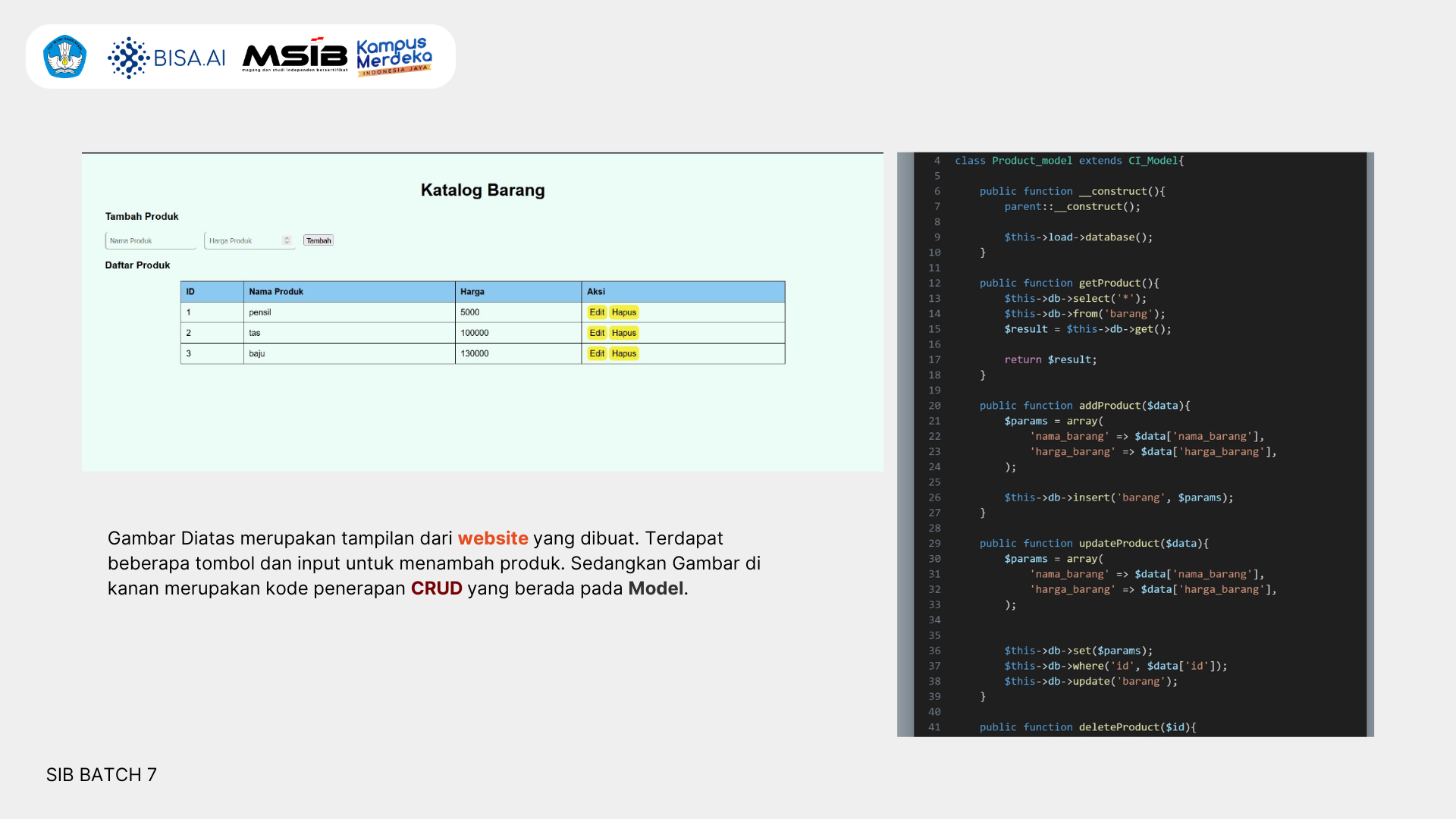The image size is (1456, 819).
Task: Click the Daftar Produk label
Action: tap(137, 265)
